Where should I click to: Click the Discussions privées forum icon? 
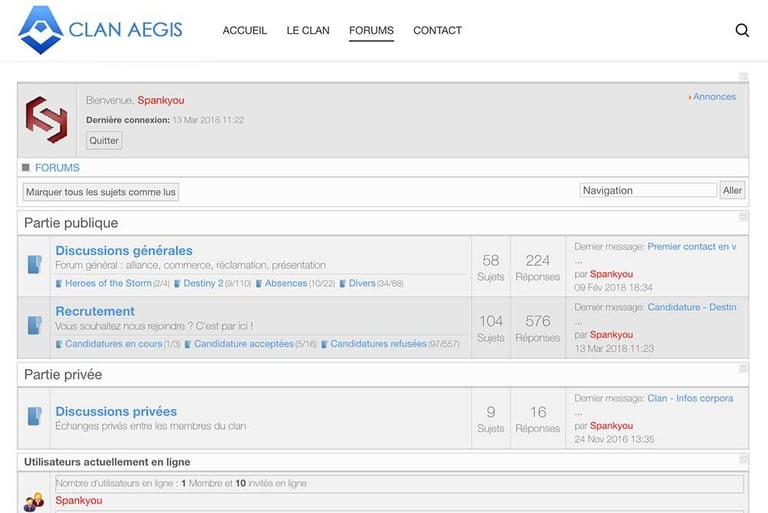click(x=34, y=416)
